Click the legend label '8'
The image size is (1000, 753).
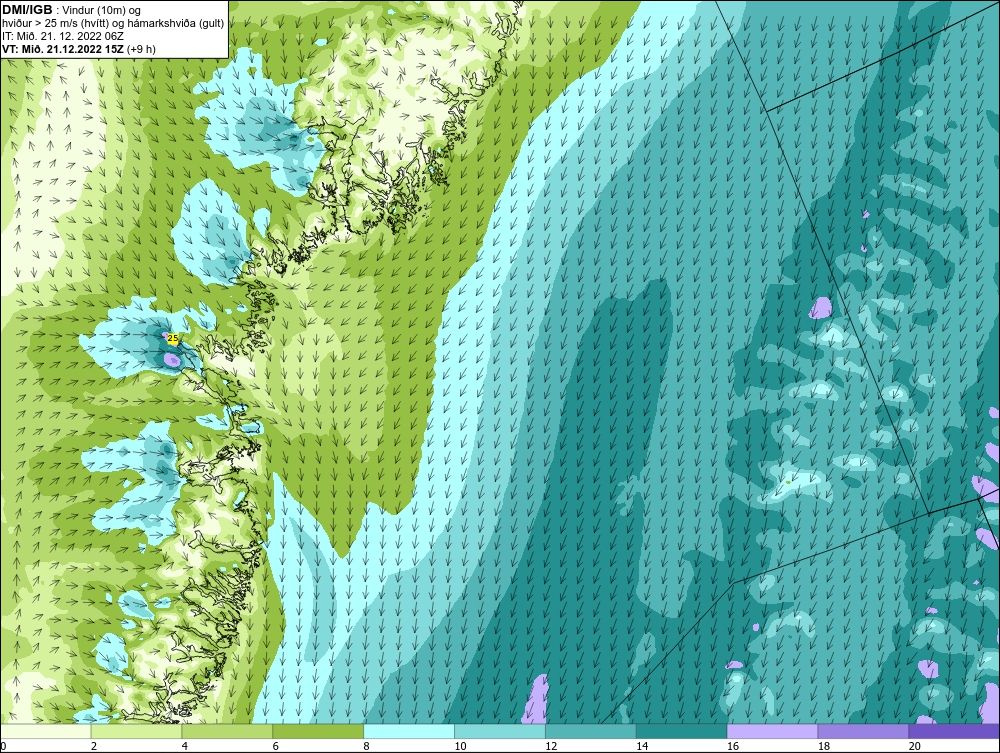(367, 746)
